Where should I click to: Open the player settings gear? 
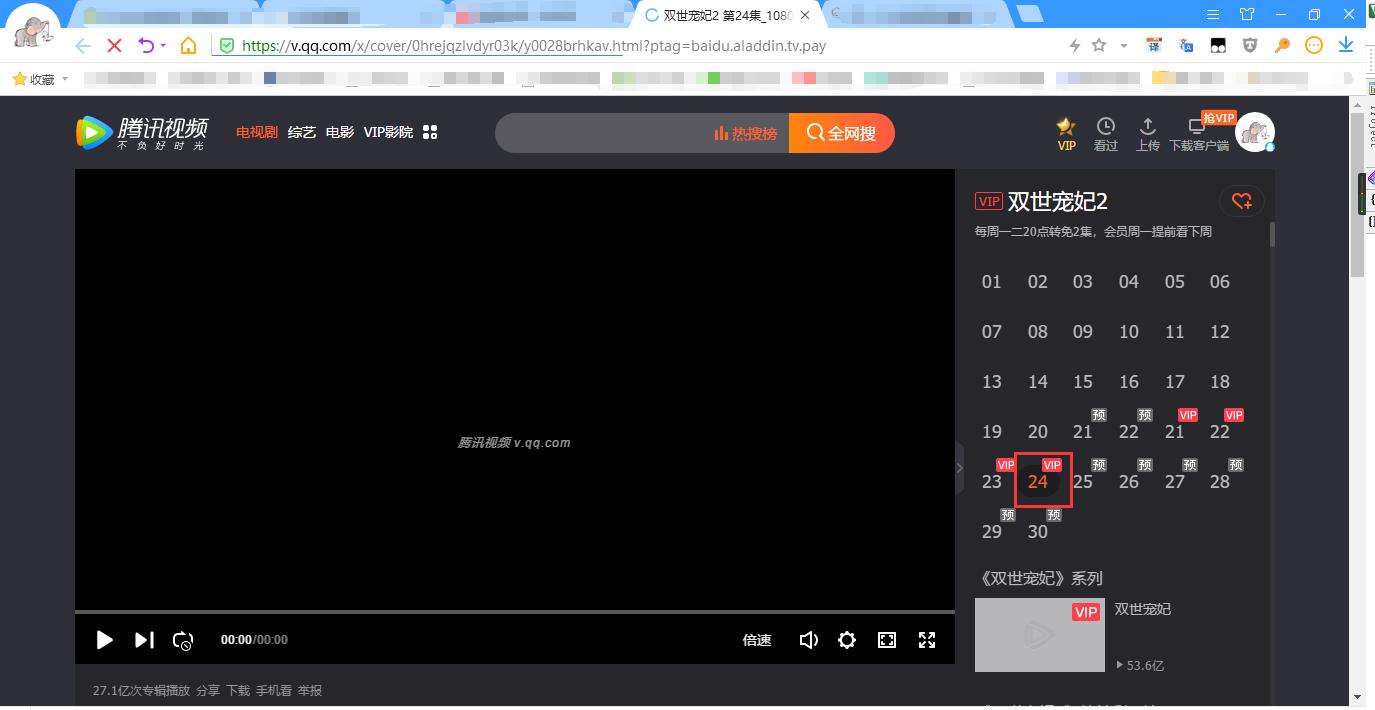846,640
